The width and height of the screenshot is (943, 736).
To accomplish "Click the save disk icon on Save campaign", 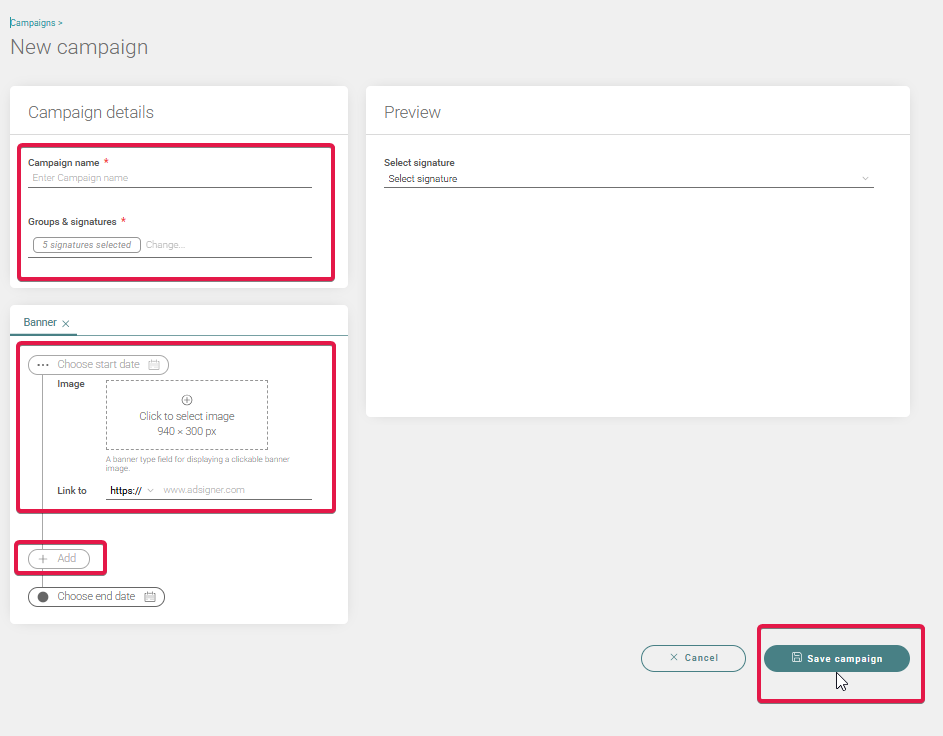I will 797,658.
